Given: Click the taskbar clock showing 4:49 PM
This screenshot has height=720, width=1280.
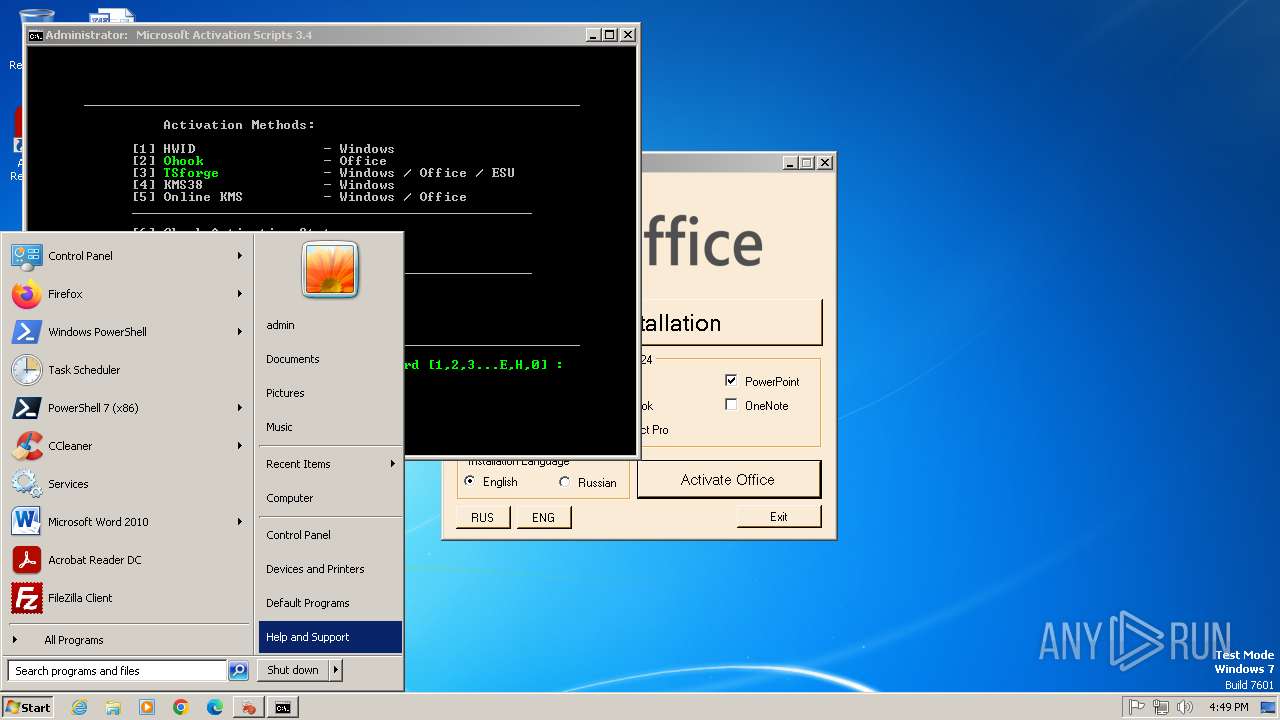Looking at the screenshot, I should tap(1228, 707).
